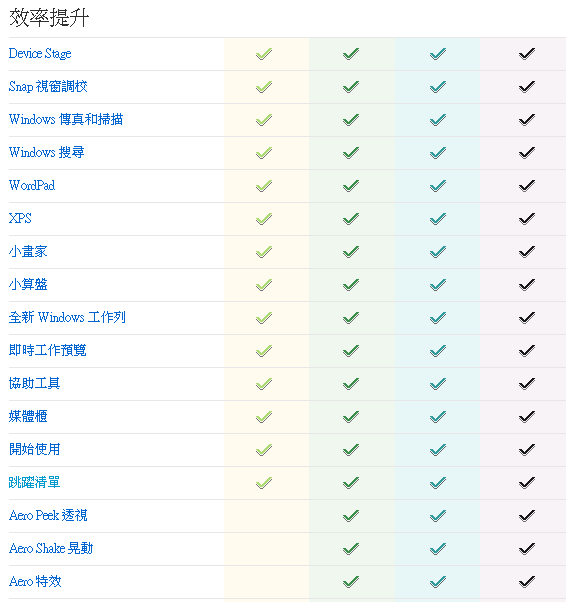Click the dark green checkmark beside Aero Shake 晃動
This screenshot has width=571, height=602.
pos(351,549)
